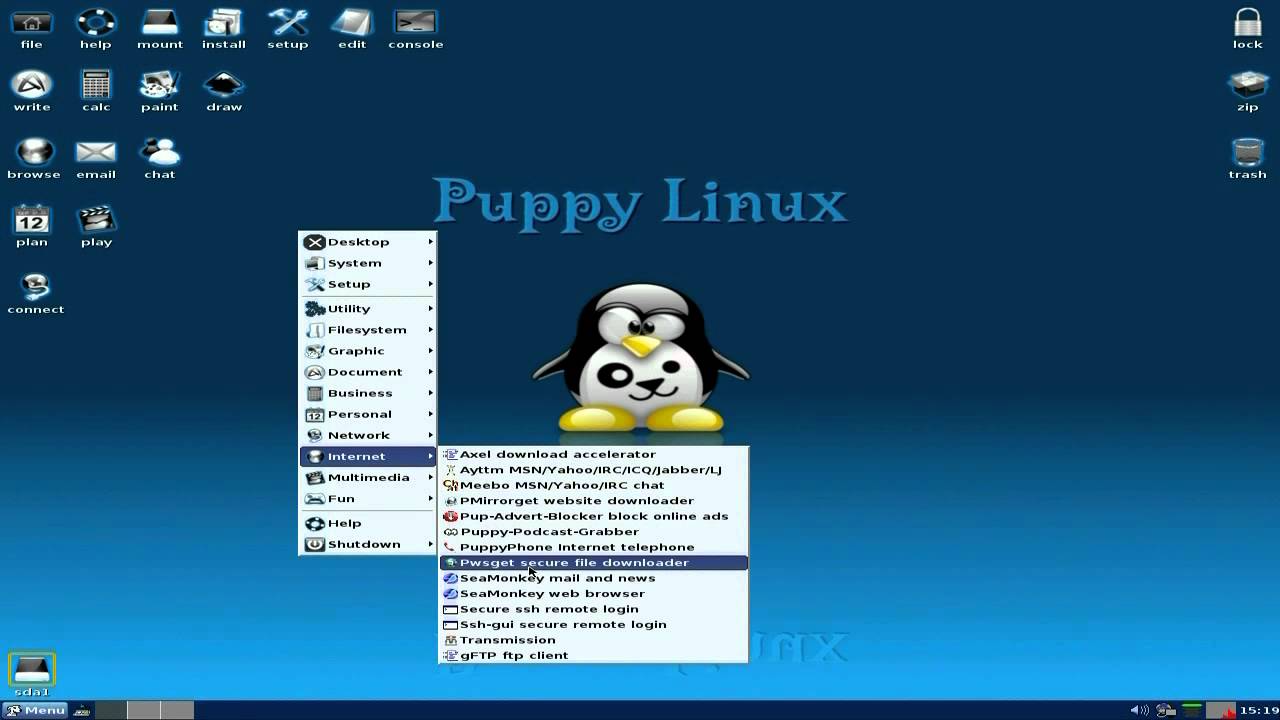Expand the Multimedia submenu
The image size is (1280, 720).
point(368,477)
